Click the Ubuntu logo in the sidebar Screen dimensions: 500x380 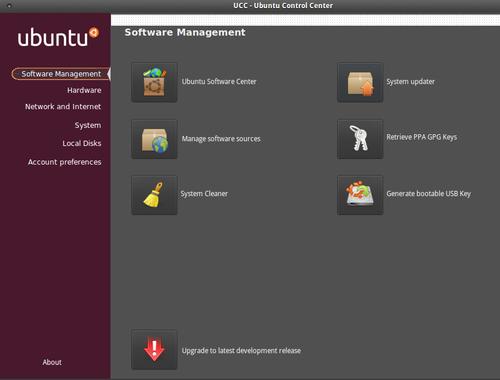coord(58,37)
